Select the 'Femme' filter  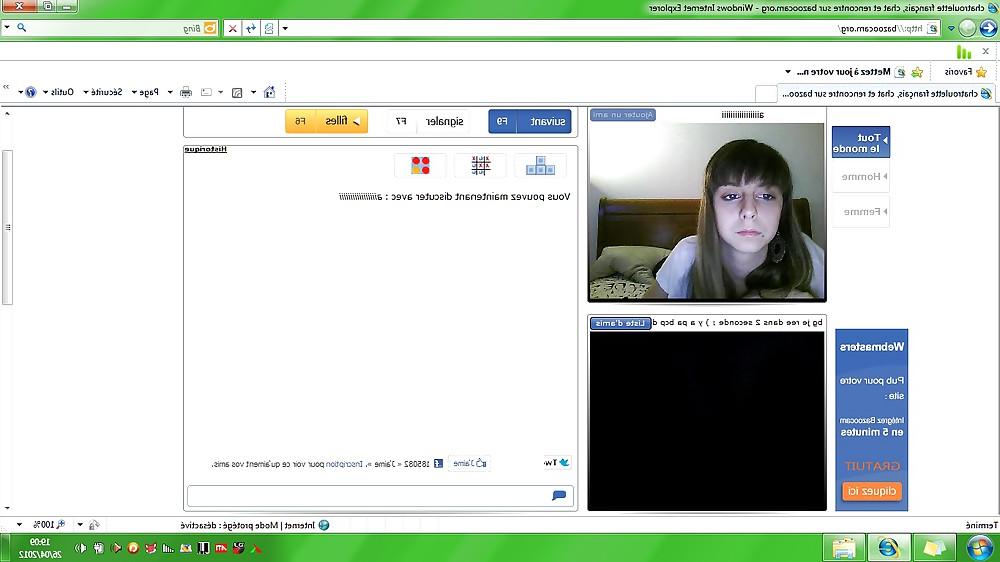860,212
